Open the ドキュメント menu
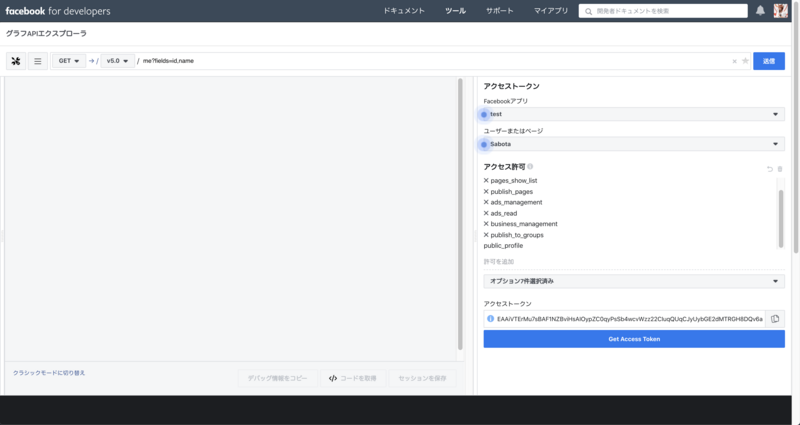 point(404,11)
